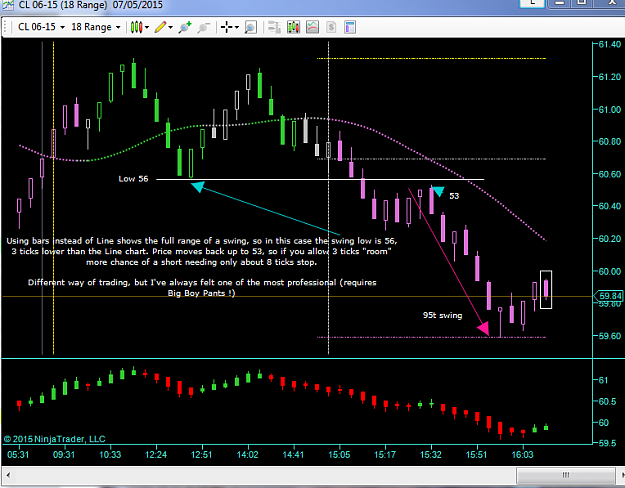Screen dimensions: 625x488
Task: Click the 05:31 time axis label
Action: point(18,455)
